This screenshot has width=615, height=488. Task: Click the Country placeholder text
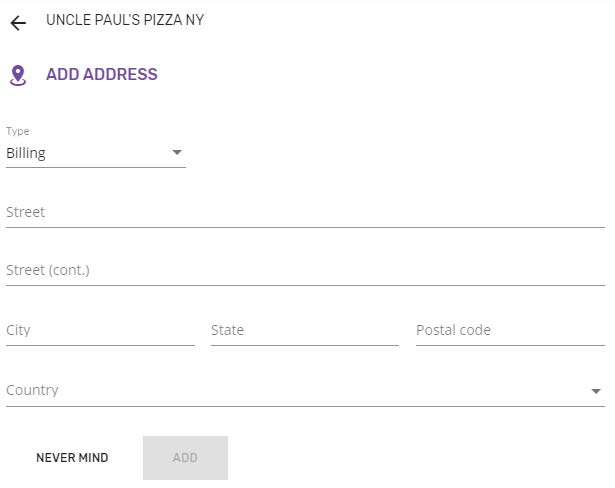tap(32, 390)
